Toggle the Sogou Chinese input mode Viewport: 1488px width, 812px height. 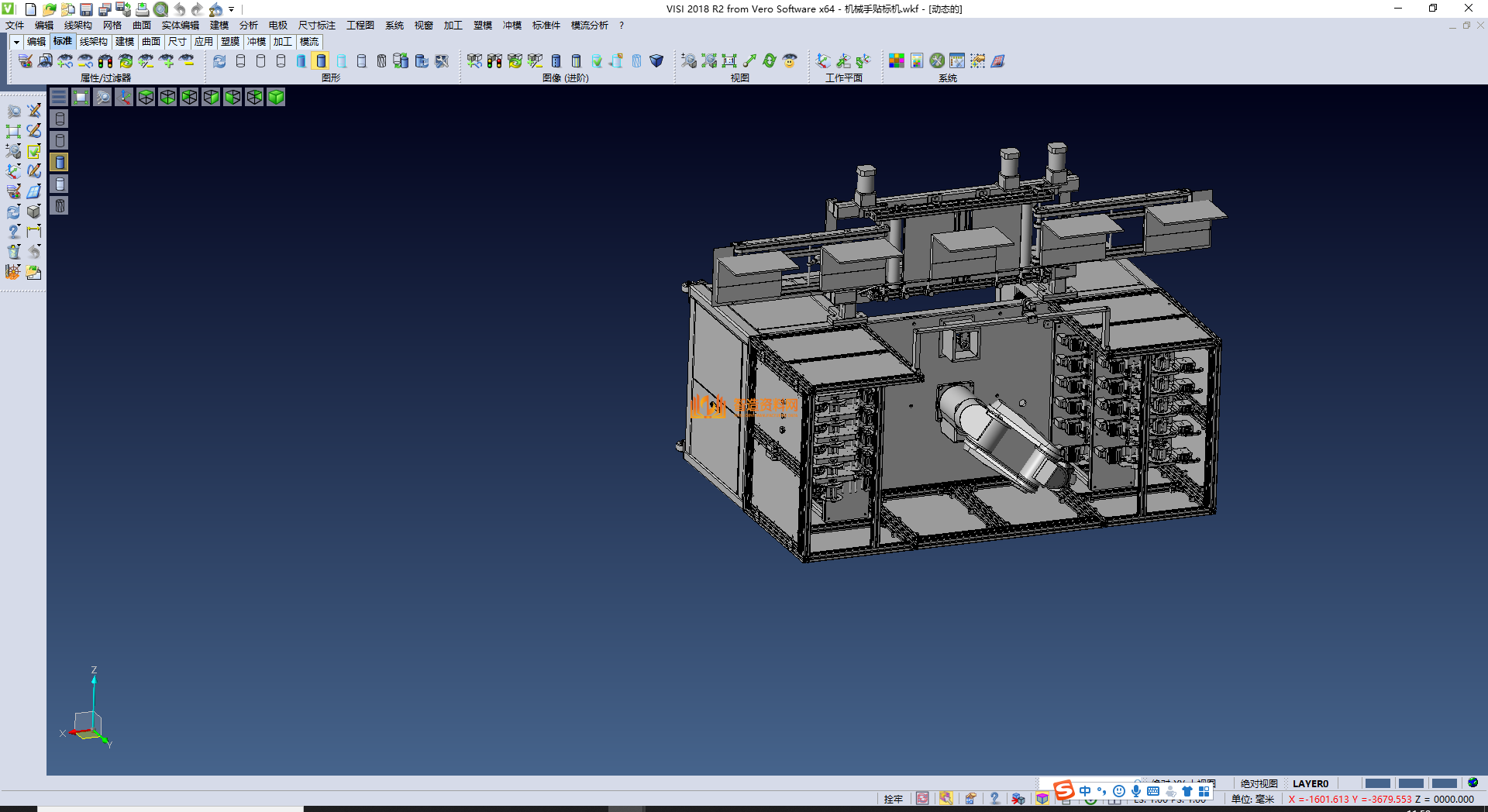point(1084,791)
